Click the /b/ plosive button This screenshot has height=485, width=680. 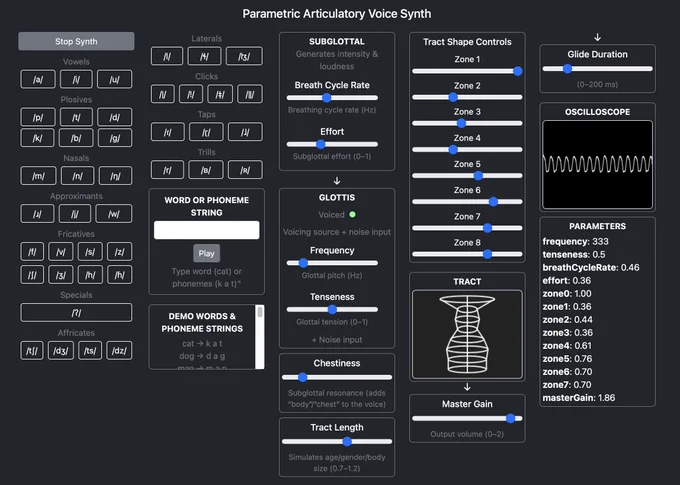(x=76, y=138)
